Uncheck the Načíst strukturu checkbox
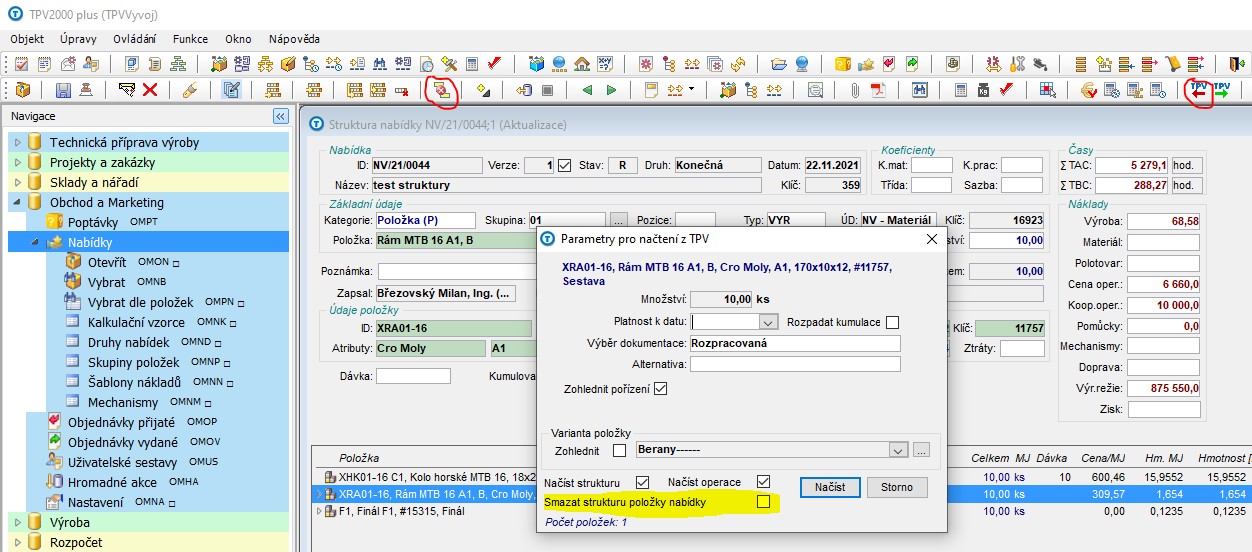The width and height of the screenshot is (1252, 552). (x=643, y=483)
